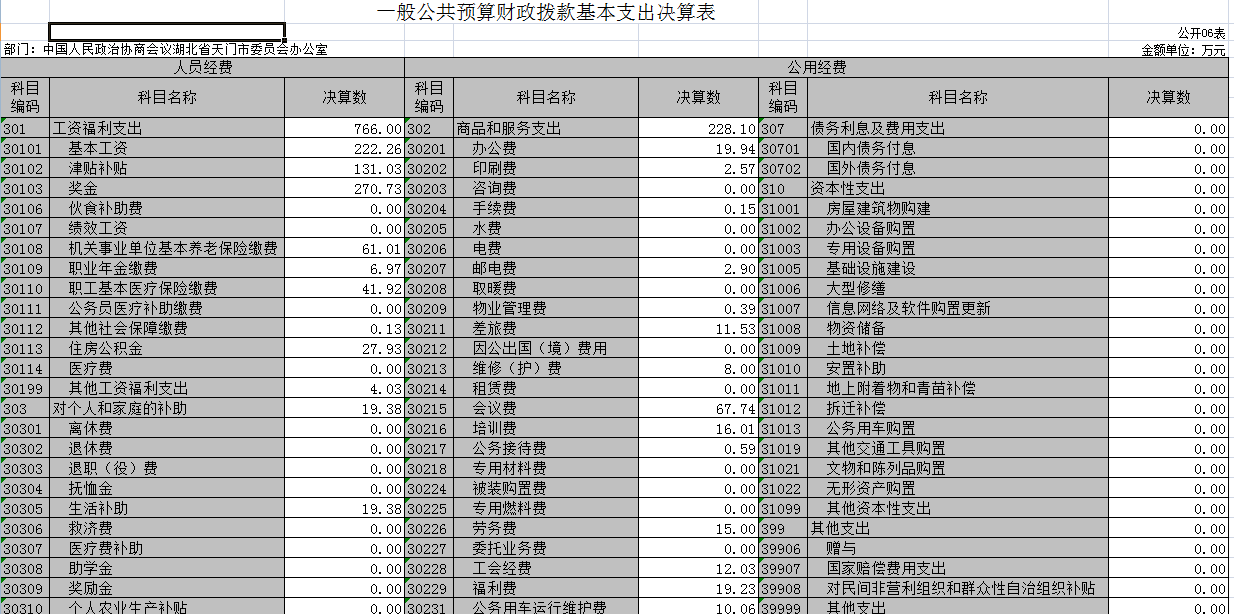Click the 劳务费 cell

[546, 529]
